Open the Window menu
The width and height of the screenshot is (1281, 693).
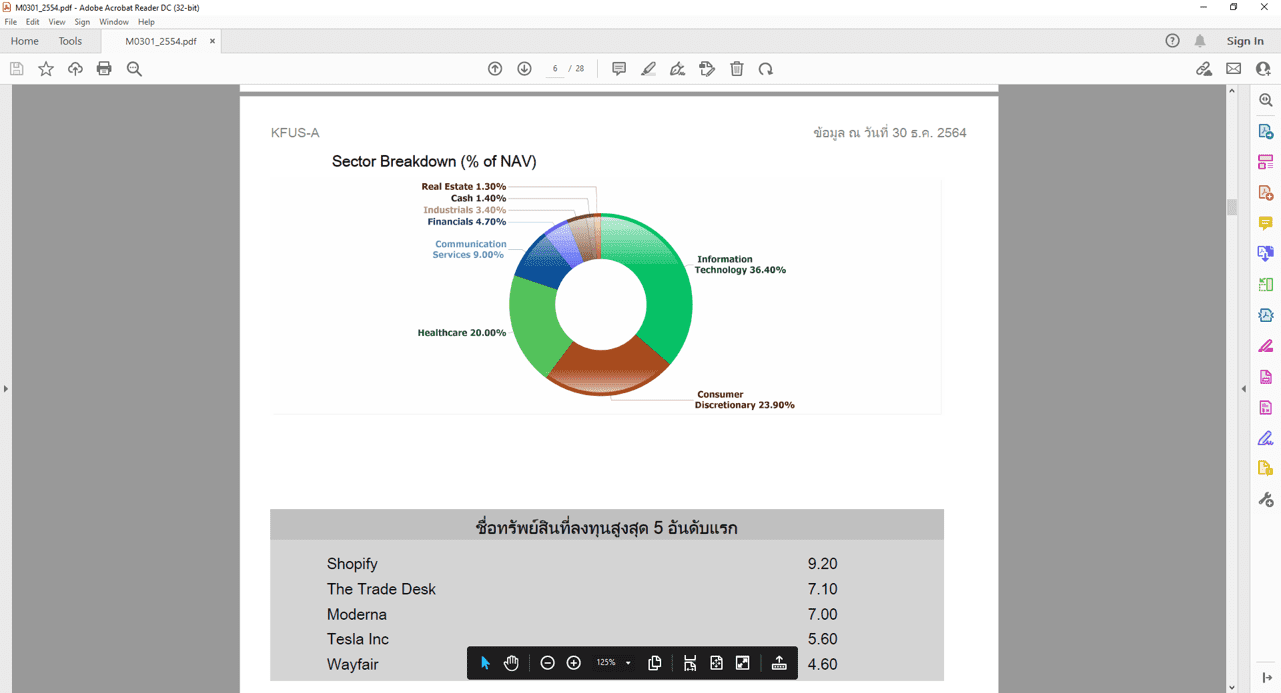point(114,22)
